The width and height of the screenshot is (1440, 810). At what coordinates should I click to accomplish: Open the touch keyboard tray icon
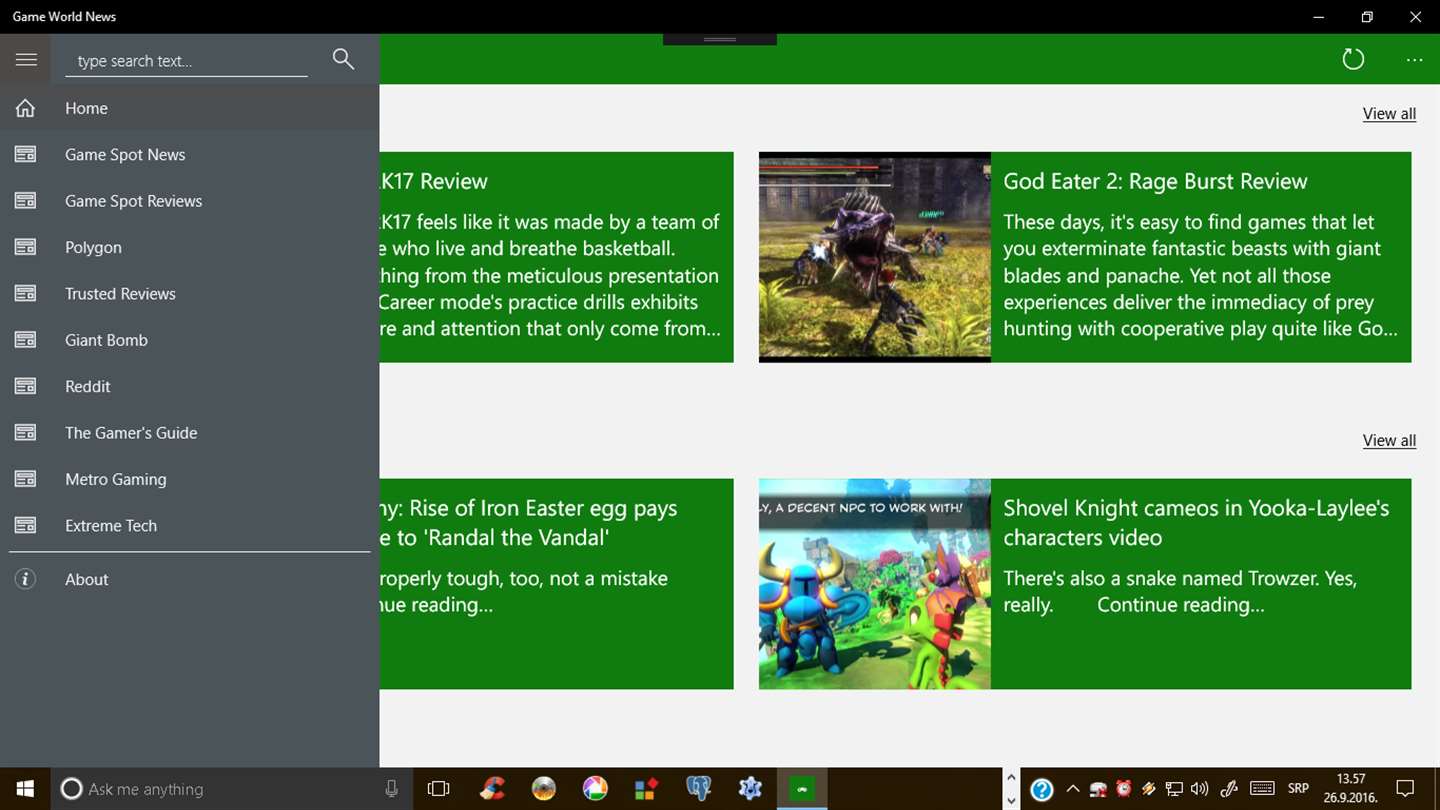1262,789
